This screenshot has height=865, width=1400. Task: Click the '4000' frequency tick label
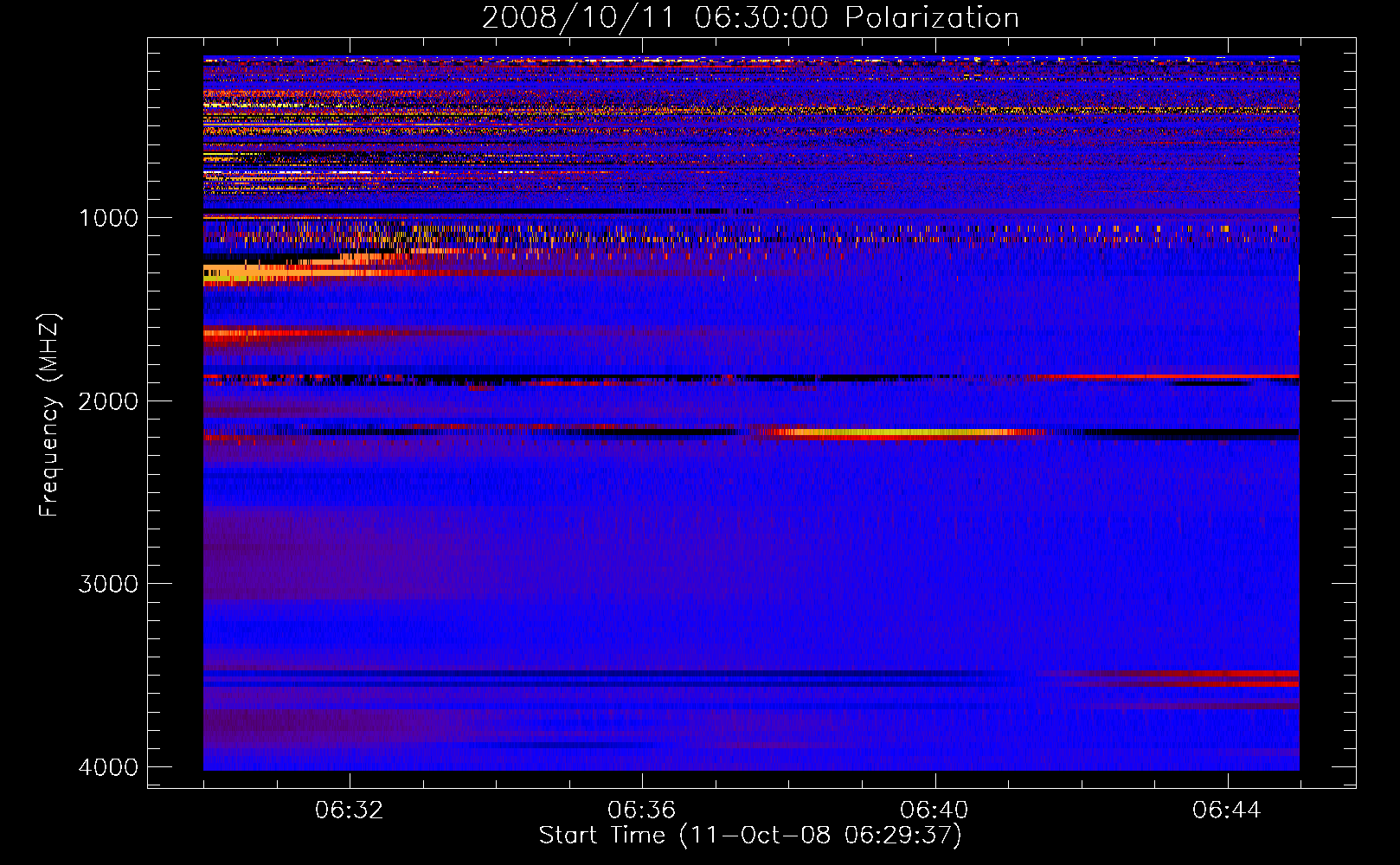click(x=108, y=767)
